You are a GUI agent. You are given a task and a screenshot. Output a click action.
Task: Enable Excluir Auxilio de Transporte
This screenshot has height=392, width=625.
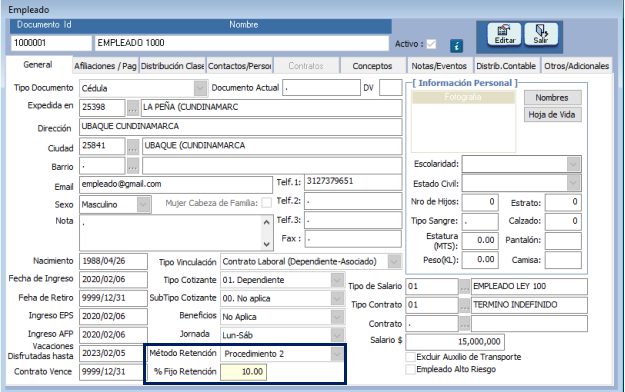click(x=410, y=357)
